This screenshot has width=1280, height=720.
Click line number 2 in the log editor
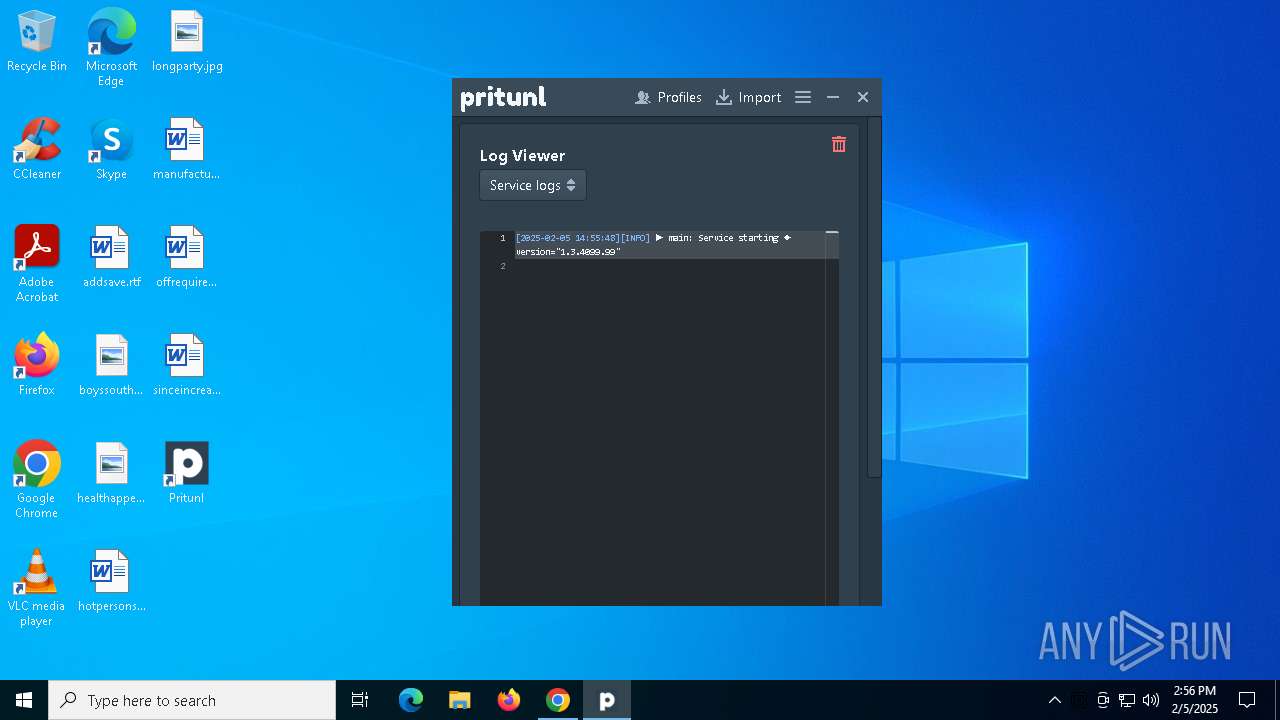click(x=503, y=266)
